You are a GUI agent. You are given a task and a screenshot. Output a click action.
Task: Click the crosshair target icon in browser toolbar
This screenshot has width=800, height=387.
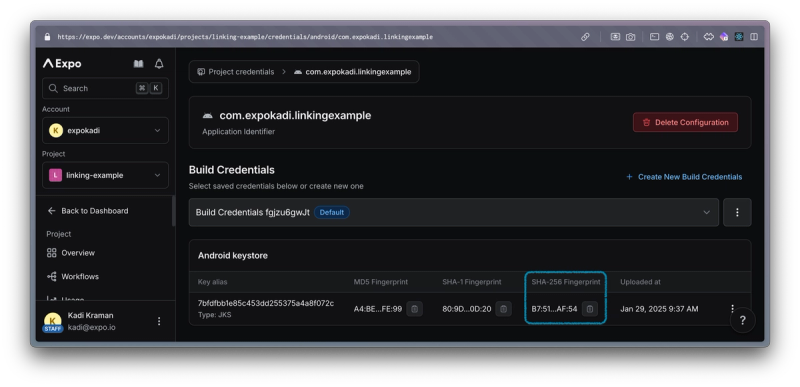[685, 37]
